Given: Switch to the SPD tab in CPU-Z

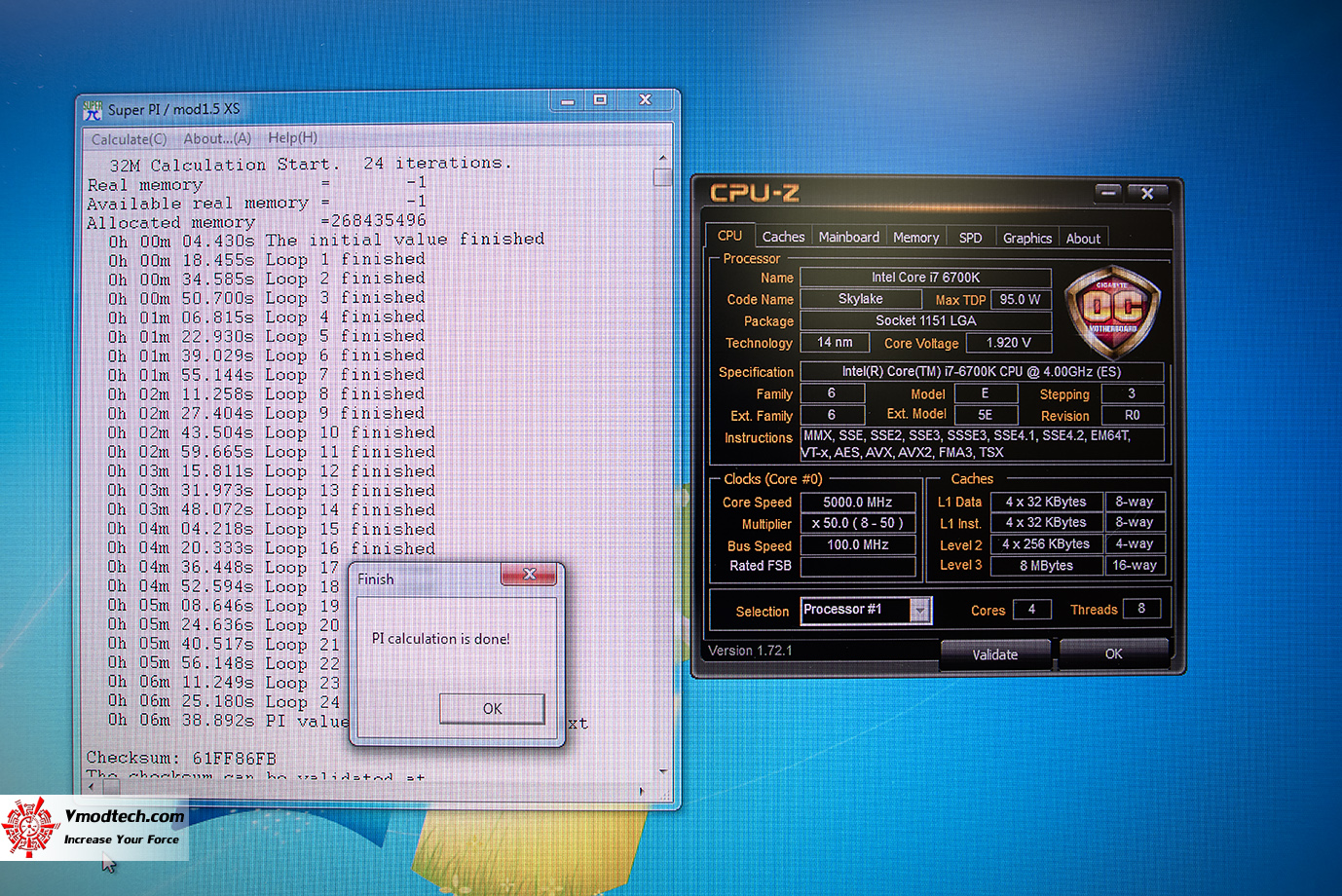Looking at the screenshot, I should coord(970,238).
